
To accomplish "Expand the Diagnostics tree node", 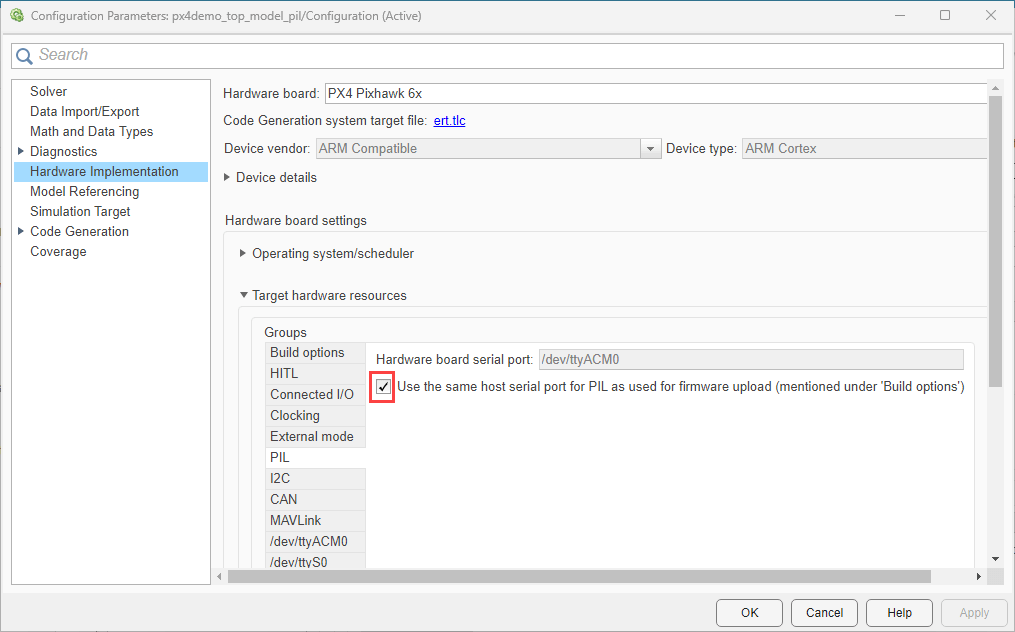I will [x=21, y=151].
